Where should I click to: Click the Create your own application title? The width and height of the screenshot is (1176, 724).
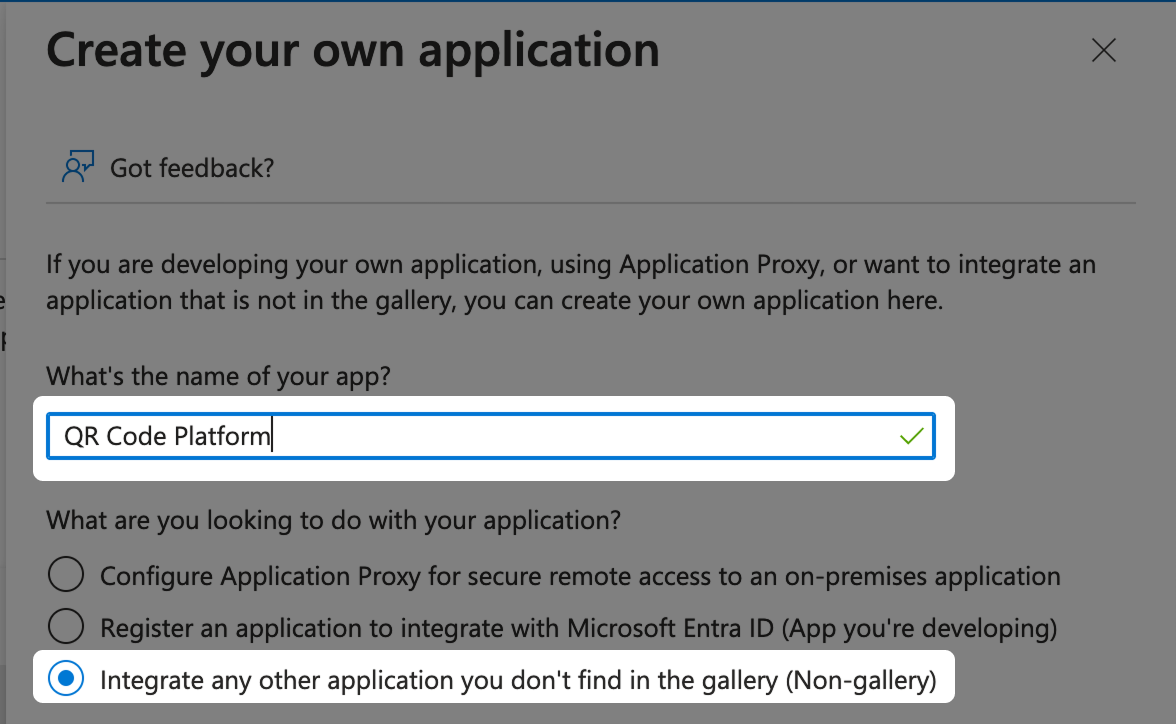pos(352,49)
